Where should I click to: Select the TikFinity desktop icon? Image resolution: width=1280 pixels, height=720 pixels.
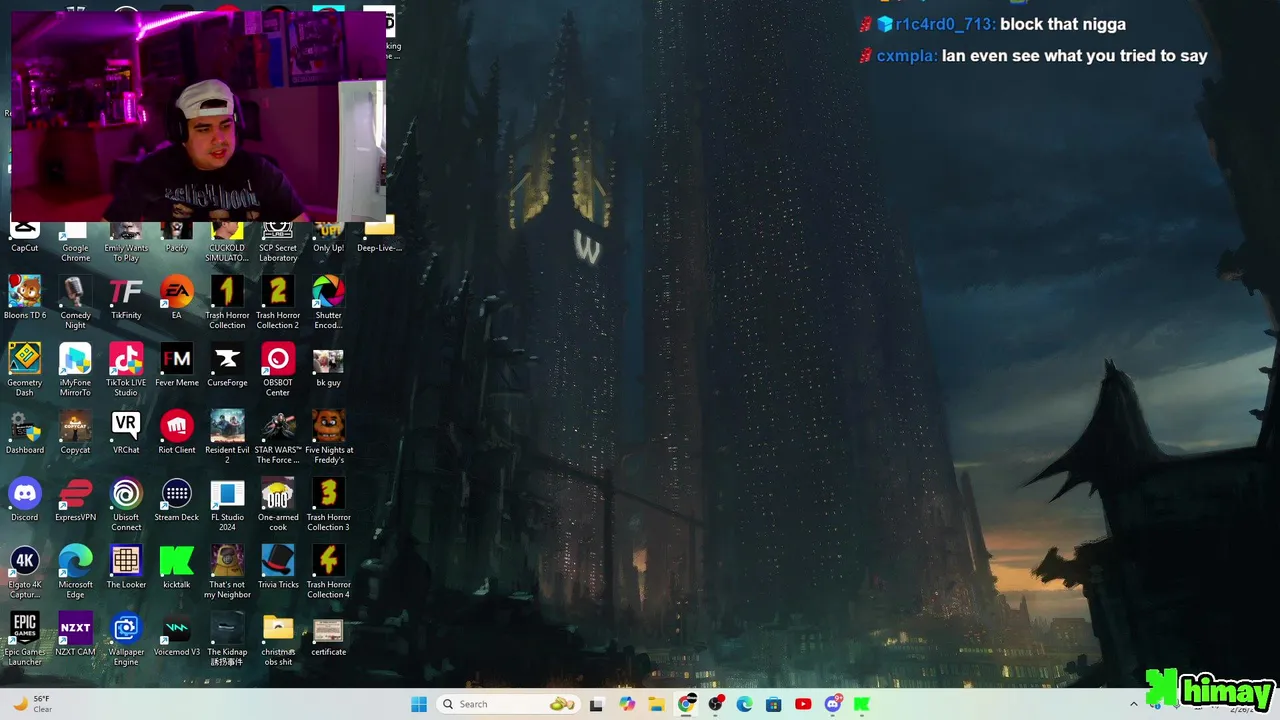[126, 298]
